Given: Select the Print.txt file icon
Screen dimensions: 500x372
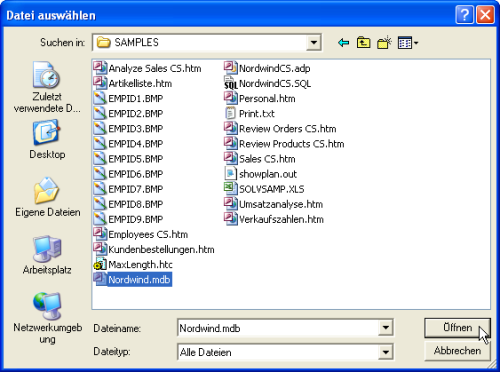Looking at the screenshot, I should [231, 113].
